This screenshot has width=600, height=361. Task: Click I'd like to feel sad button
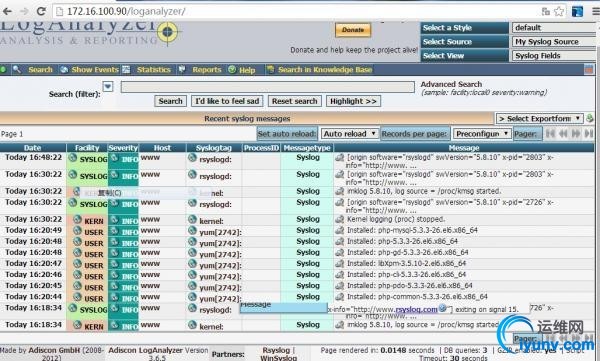[227, 101]
